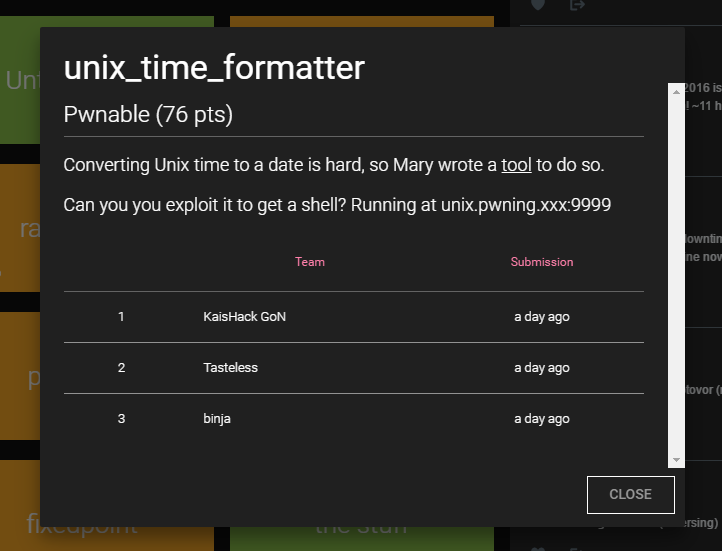Click the Submission column header

tap(542, 262)
